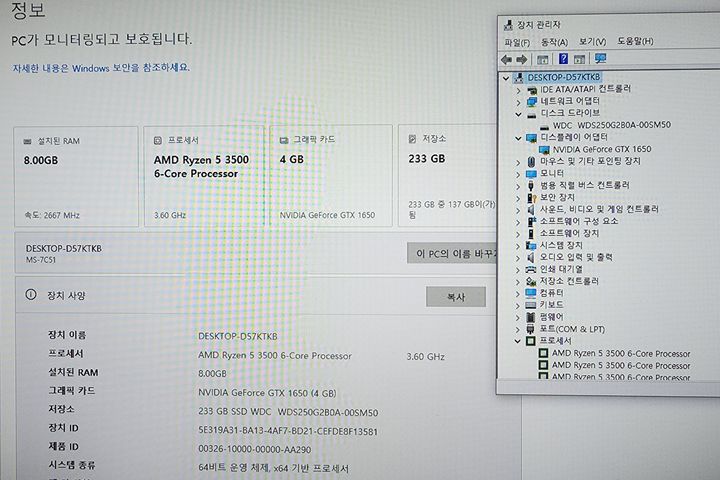Open the 파일(F) menu

point(517,42)
